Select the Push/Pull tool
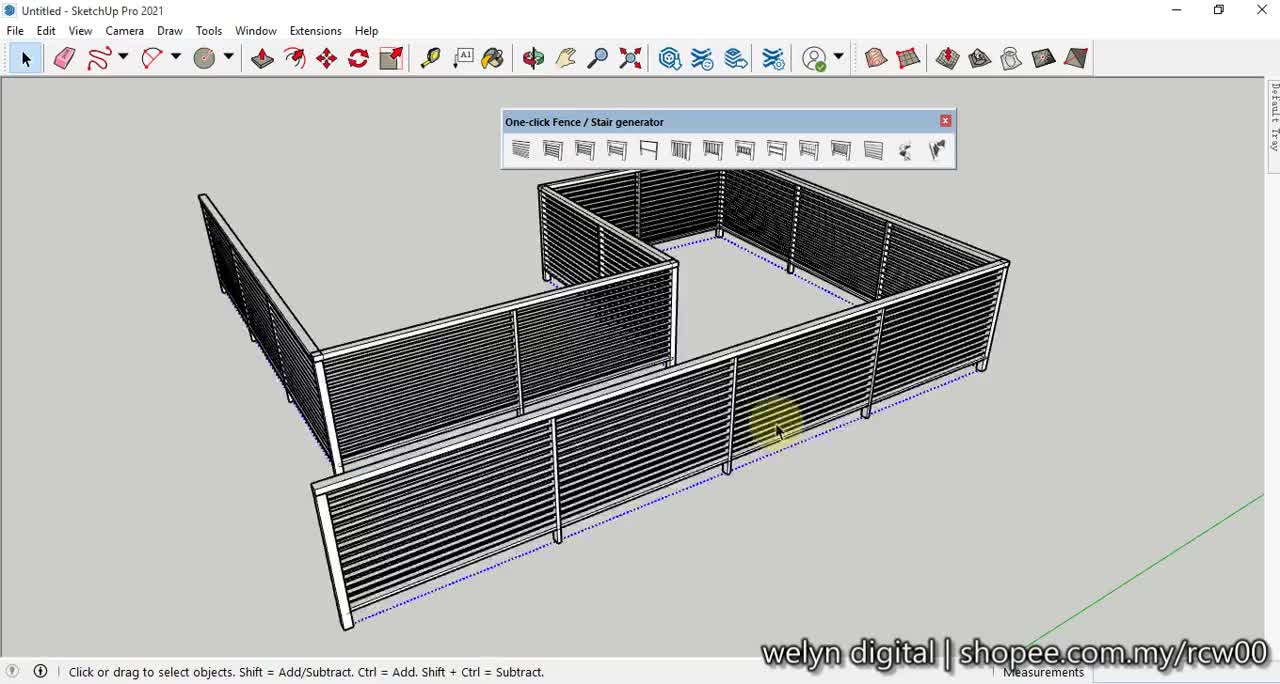This screenshot has width=1280, height=684. 262,58
